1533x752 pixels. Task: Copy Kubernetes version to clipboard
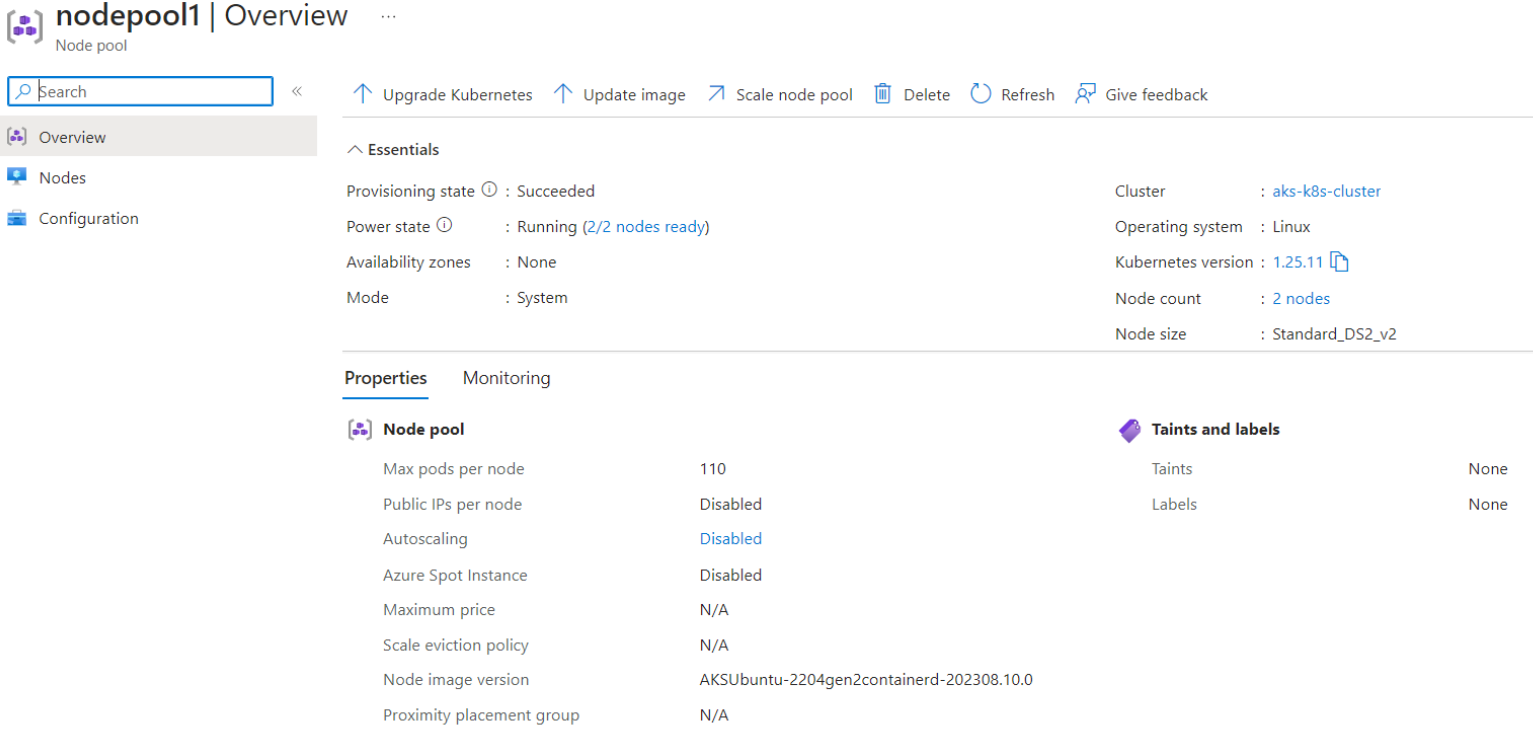click(1340, 263)
